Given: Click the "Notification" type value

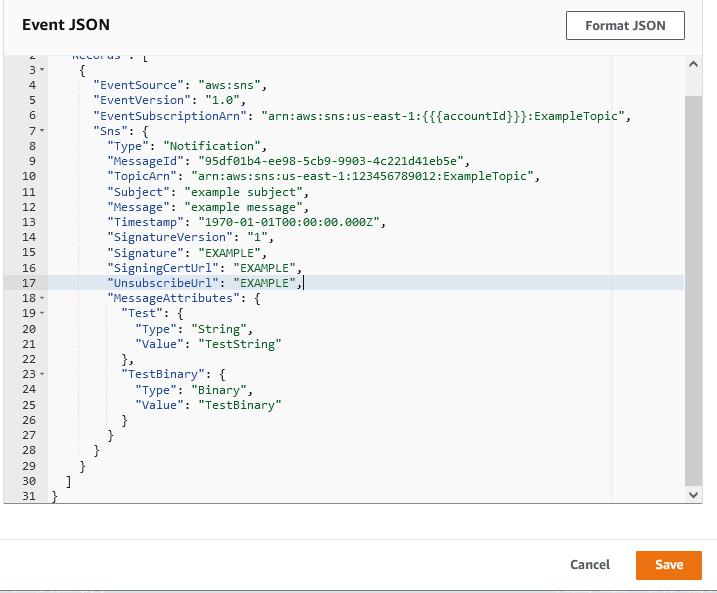Looking at the screenshot, I should [212, 146].
